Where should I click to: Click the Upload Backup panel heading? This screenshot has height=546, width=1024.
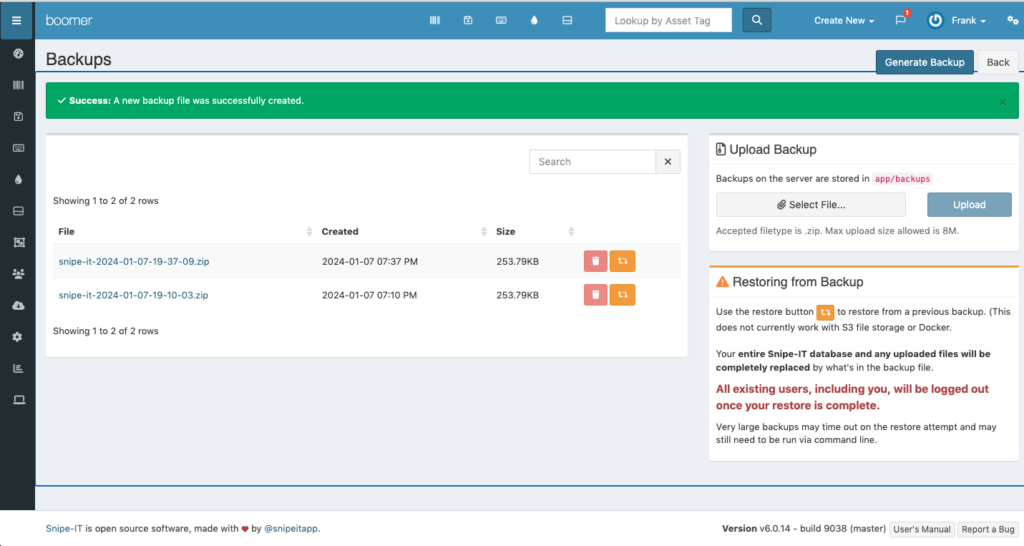click(773, 150)
